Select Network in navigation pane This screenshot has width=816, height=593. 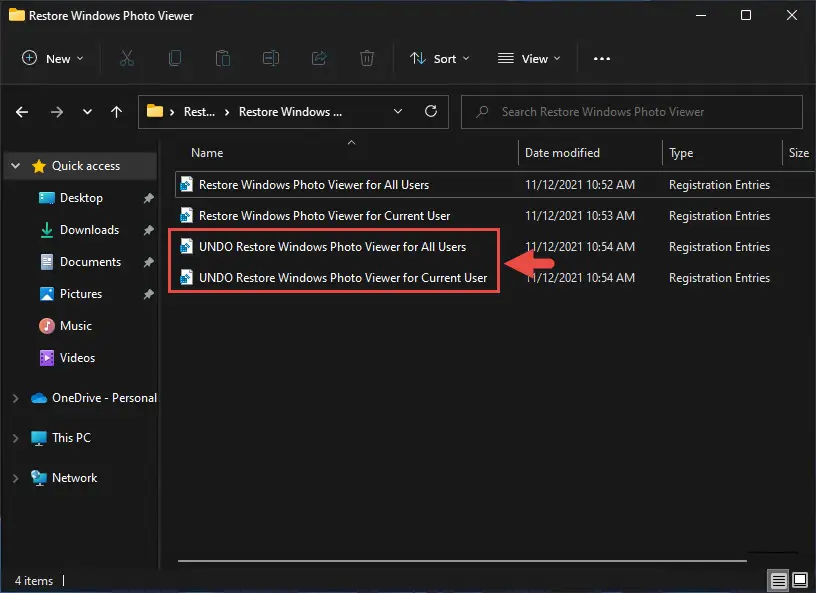[74, 478]
